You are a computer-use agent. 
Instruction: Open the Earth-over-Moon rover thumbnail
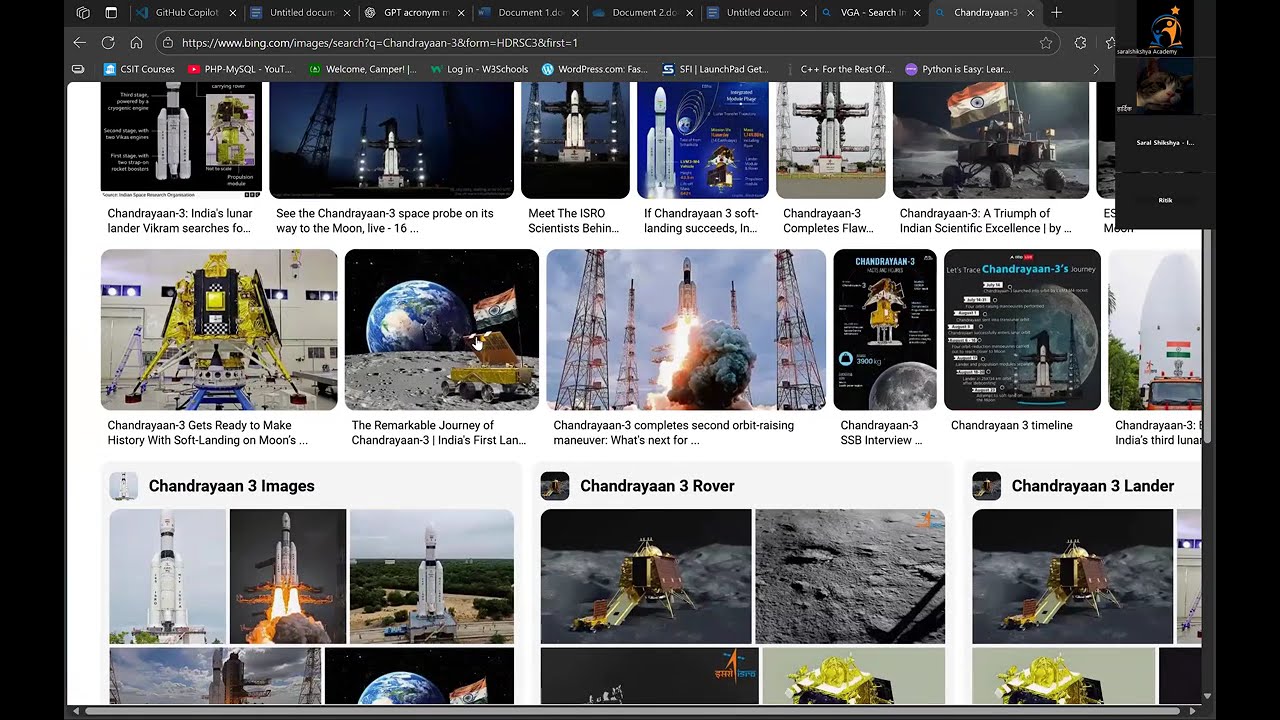[x=442, y=330]
